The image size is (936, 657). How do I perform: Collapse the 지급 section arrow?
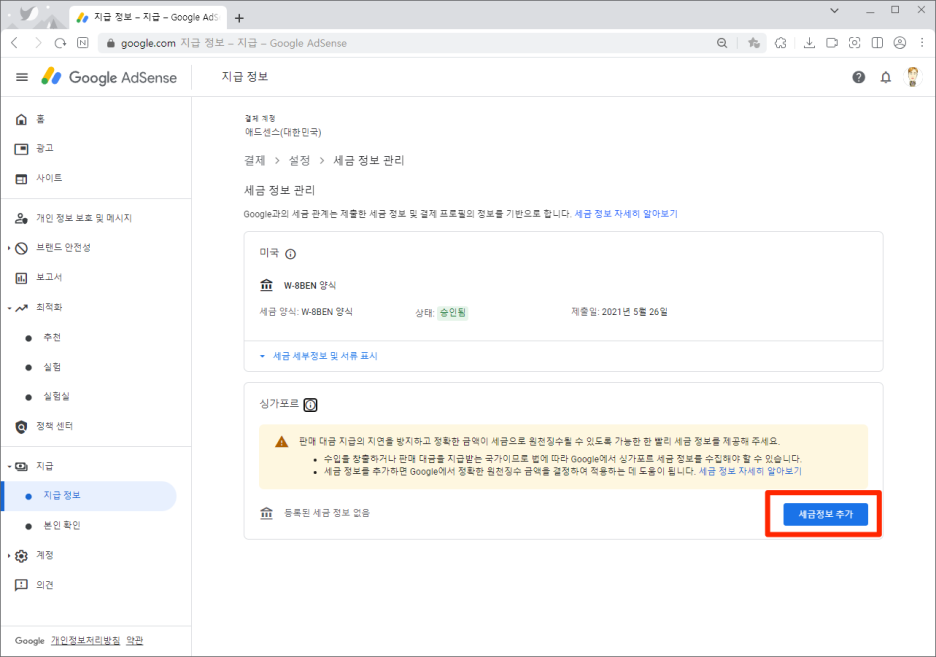point(9,467)
